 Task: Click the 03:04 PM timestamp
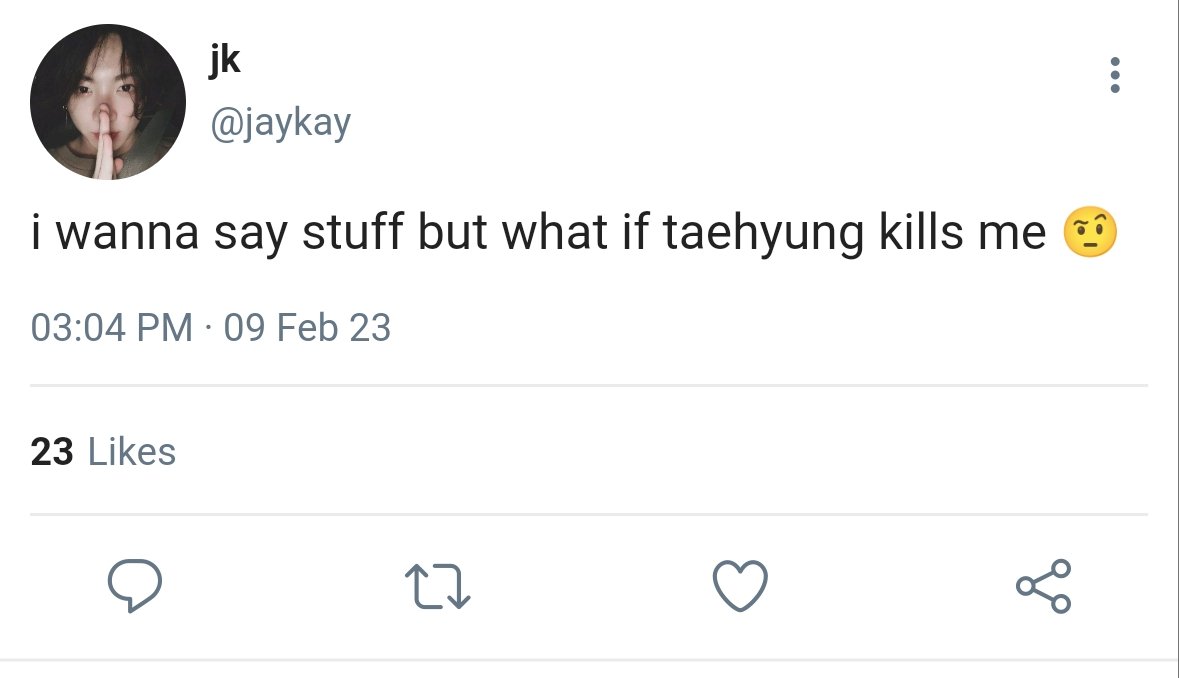click(x=111, y=328)
